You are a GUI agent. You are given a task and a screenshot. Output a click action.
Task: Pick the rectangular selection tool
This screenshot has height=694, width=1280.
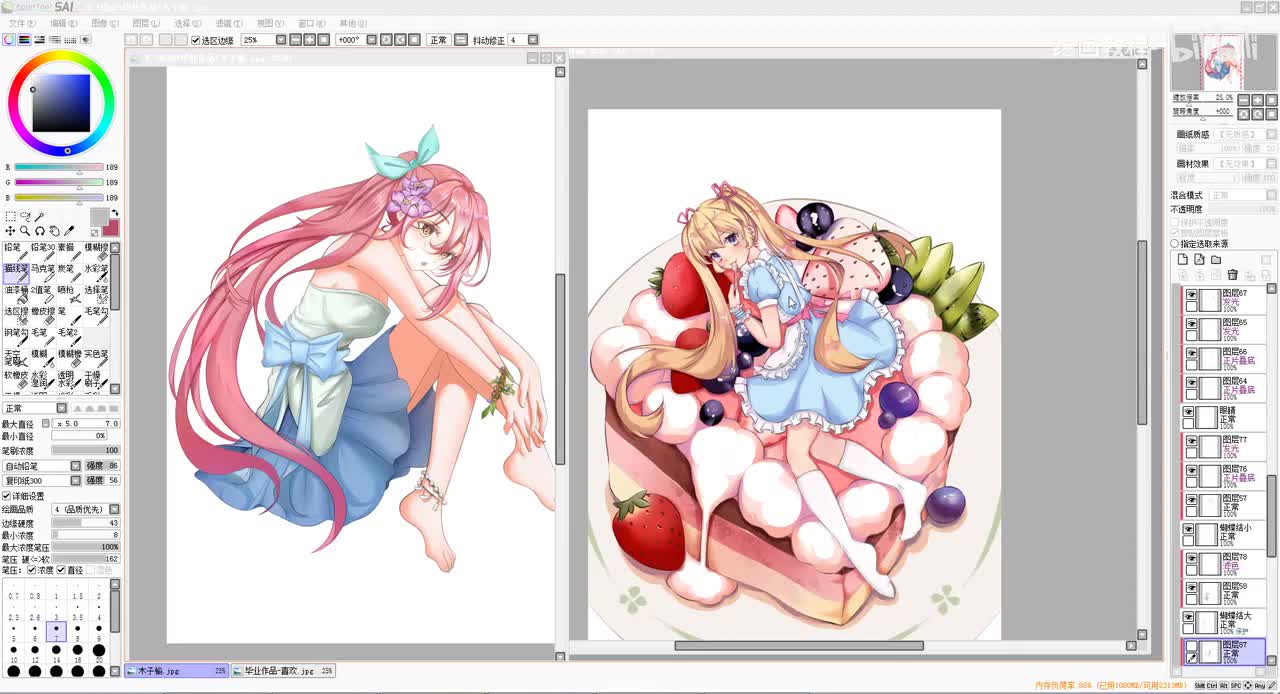click(10, 216)
